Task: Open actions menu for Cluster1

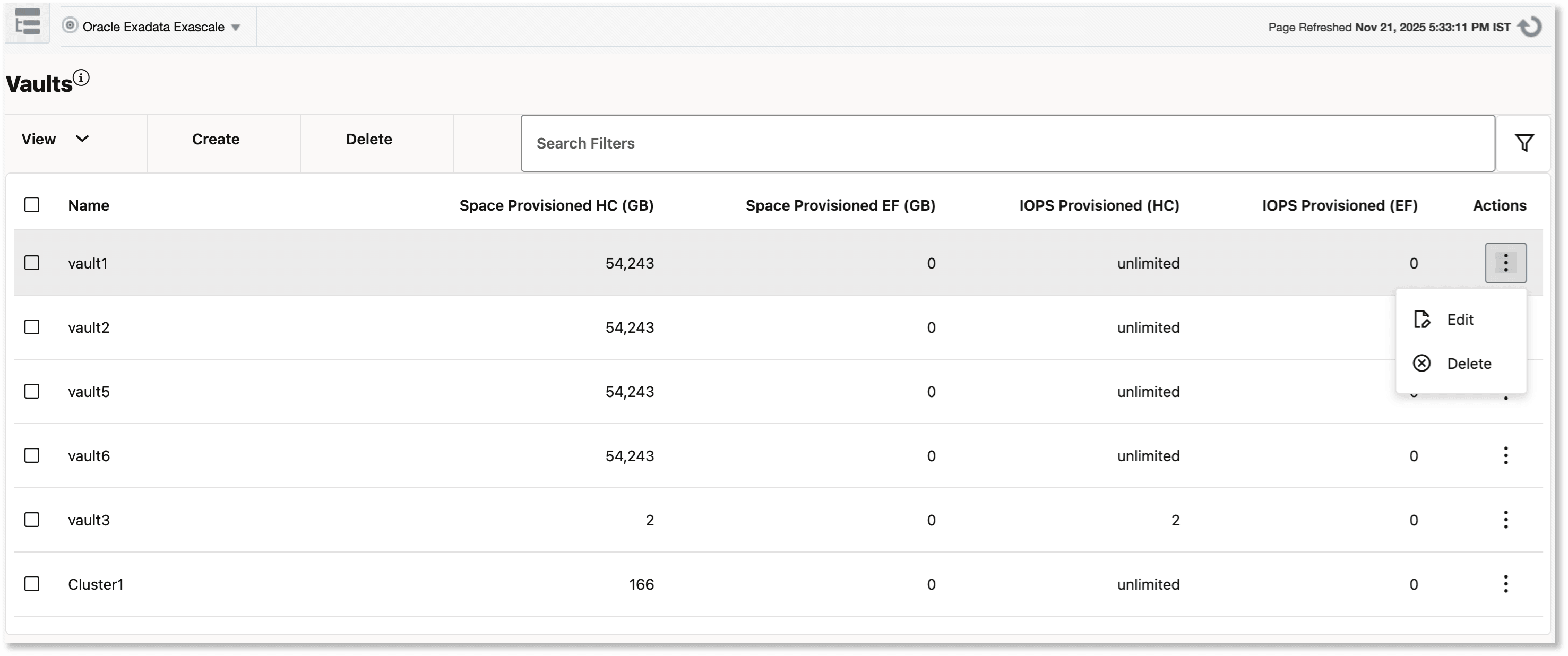Action: (1505, 584)
